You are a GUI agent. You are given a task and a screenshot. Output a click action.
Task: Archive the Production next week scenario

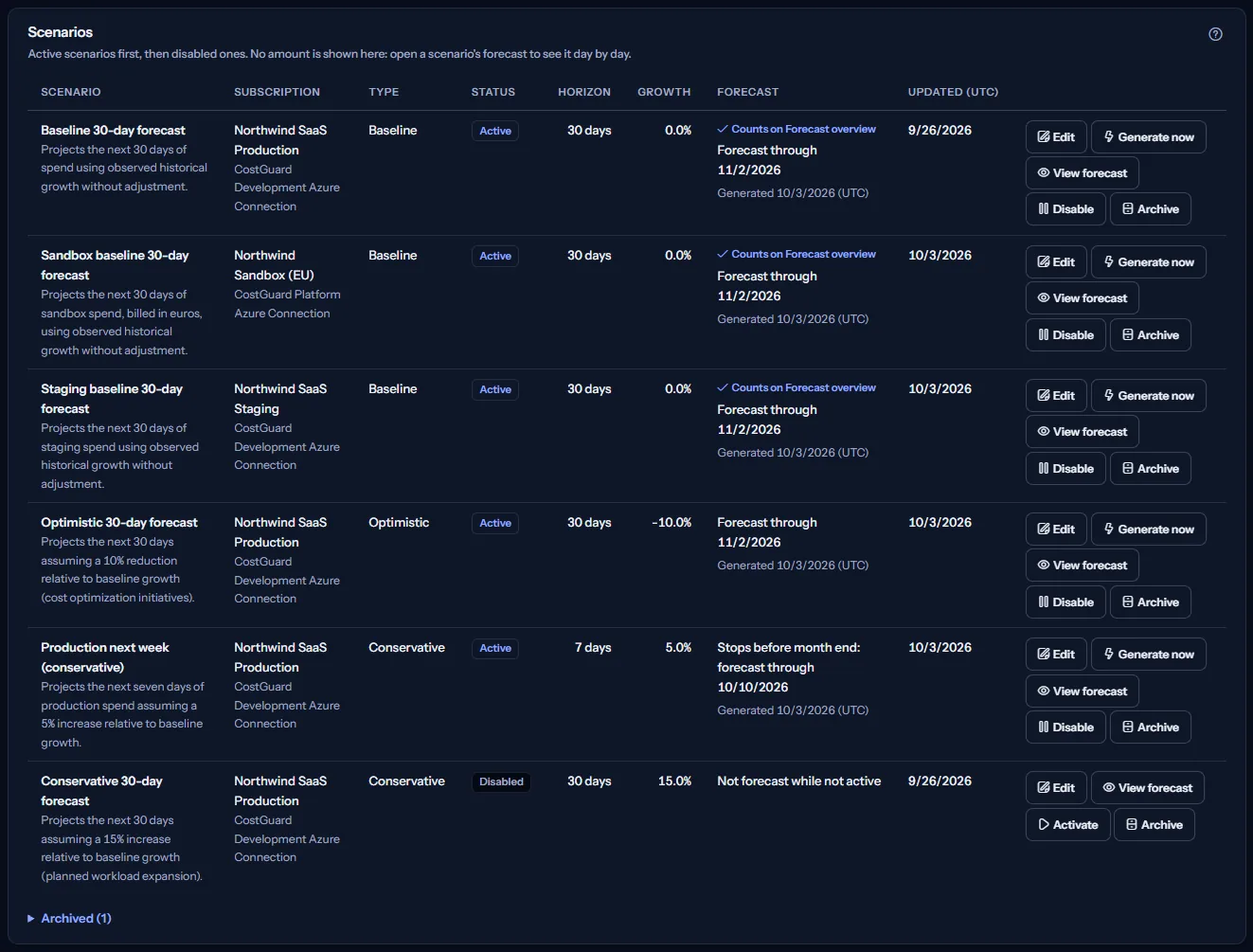[1150, 727]
